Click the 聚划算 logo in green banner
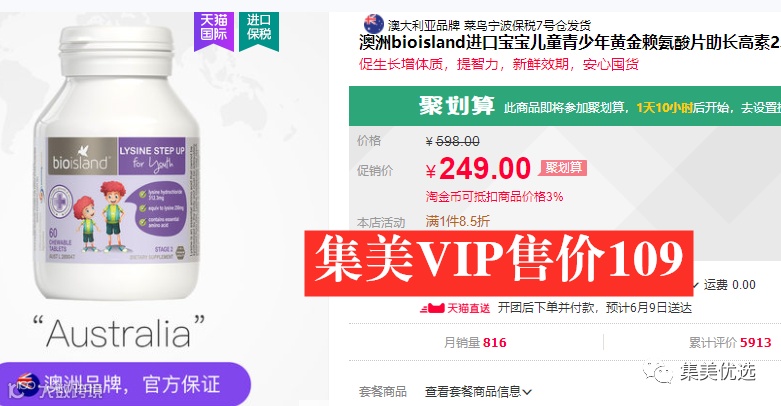781x406 pixels. 457,106
